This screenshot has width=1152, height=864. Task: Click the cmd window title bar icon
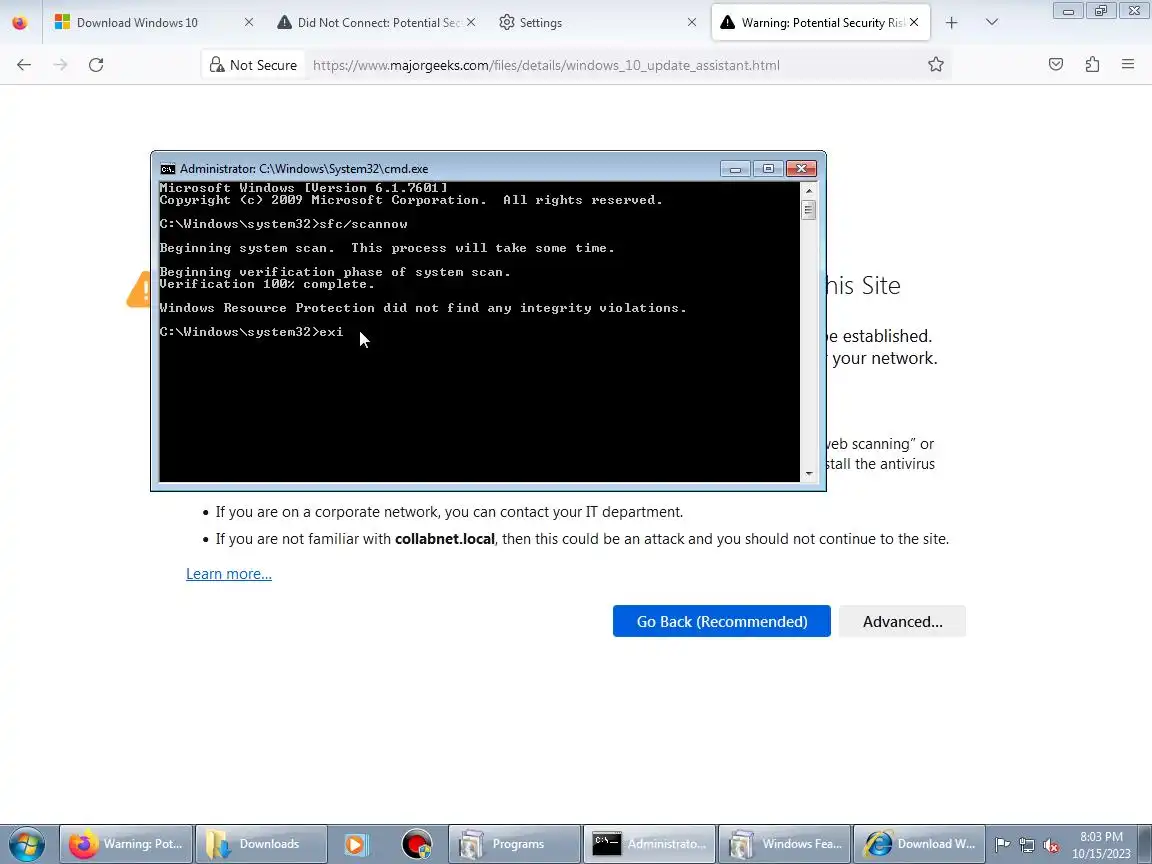[x=168, y=169]
